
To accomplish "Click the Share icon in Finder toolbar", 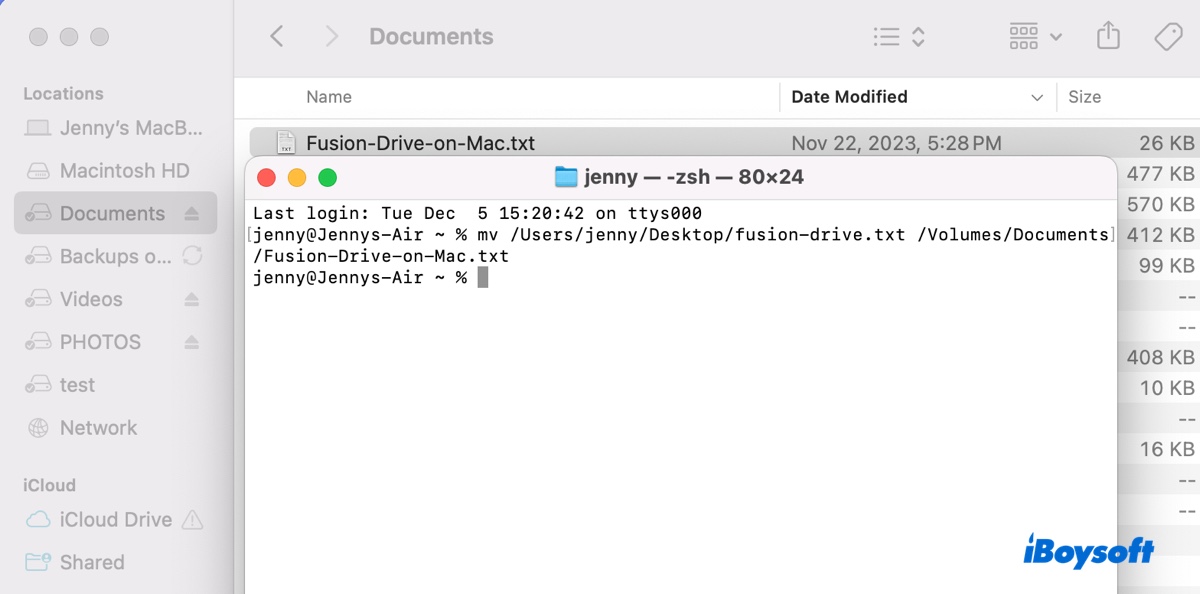I will (x=1107, y=37).
